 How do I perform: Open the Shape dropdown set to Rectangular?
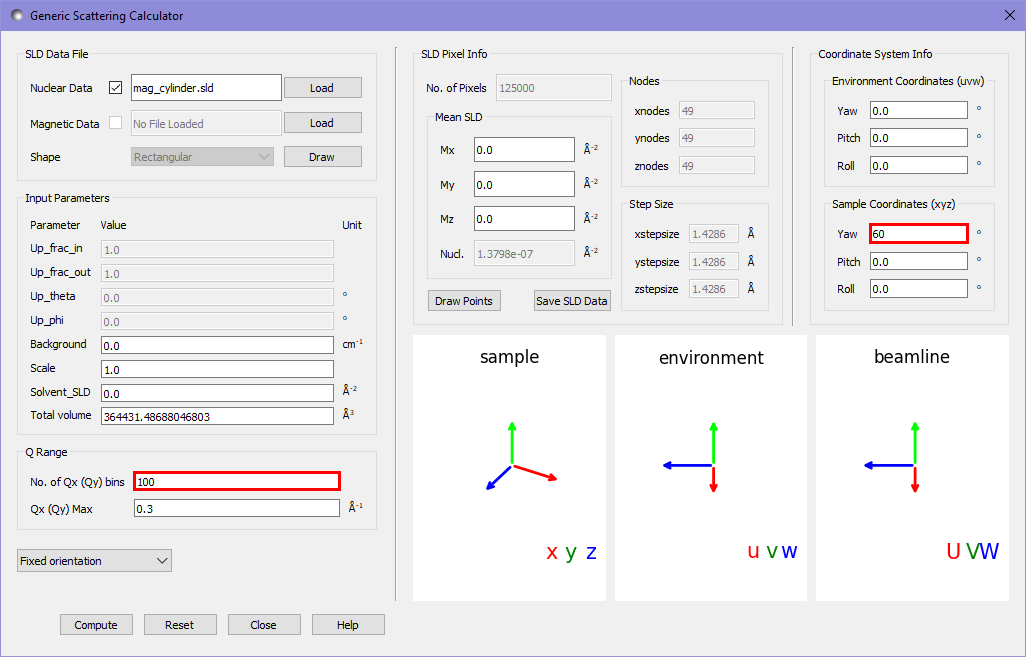tap(202, 157)
